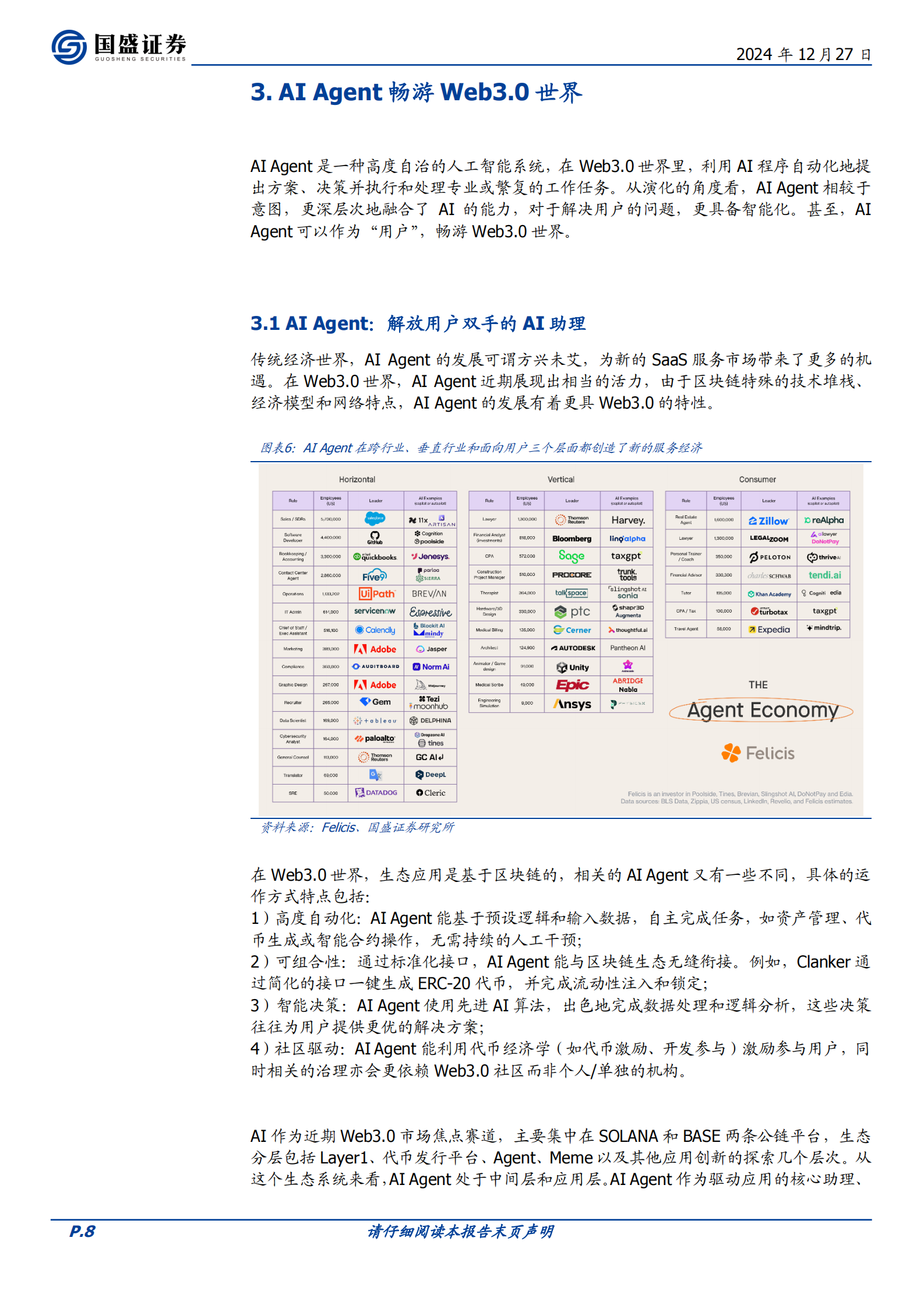This screenshot has height=1308, width=924.
Task: Click the green Sage logo in the Vertical table
Action: 572,556
